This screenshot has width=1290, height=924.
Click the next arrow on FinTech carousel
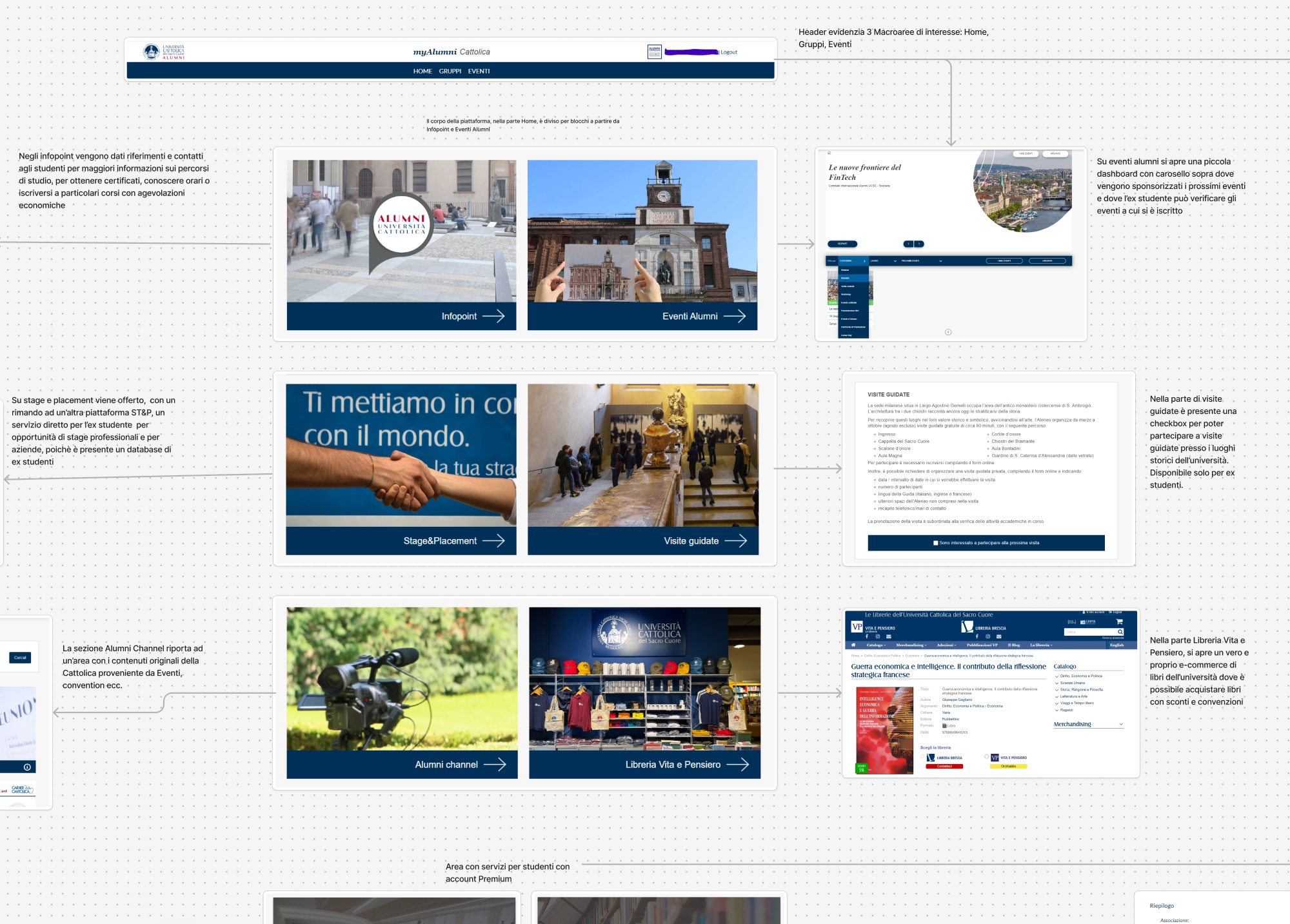919,244
